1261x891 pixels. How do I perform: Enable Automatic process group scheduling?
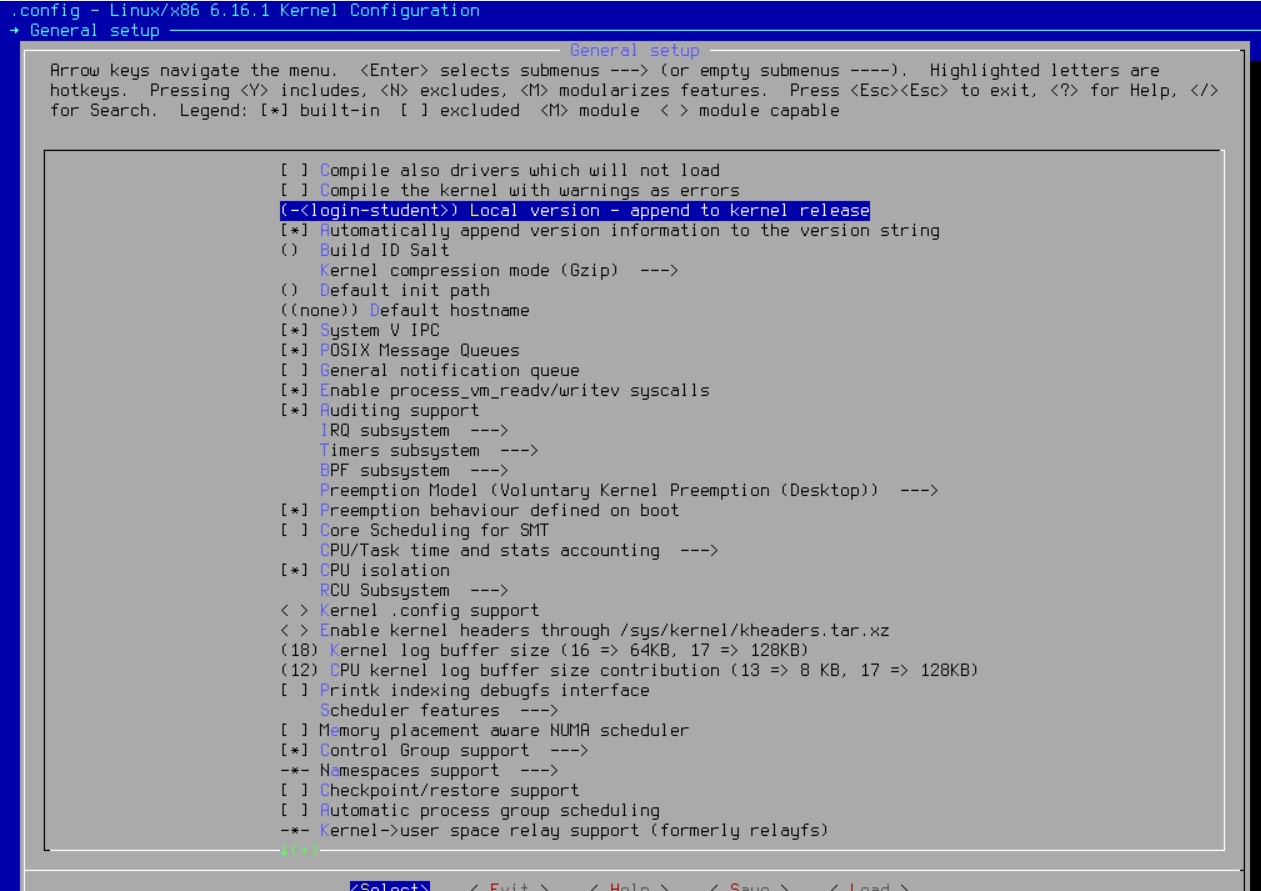point(470,810)
